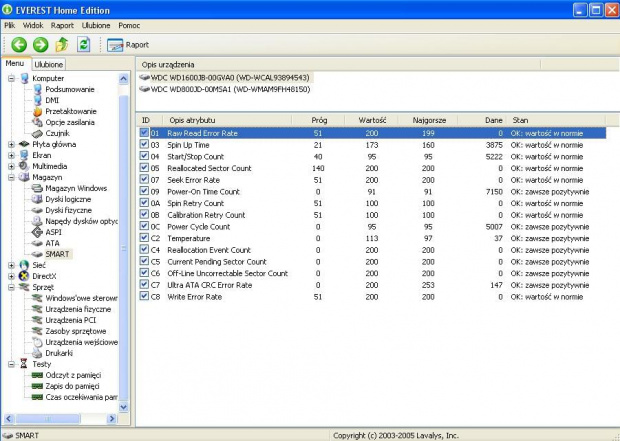Screen dimensions: 620x441
Task: Collapse the Magazyn tree node
Action: click(x=11, y=177)
